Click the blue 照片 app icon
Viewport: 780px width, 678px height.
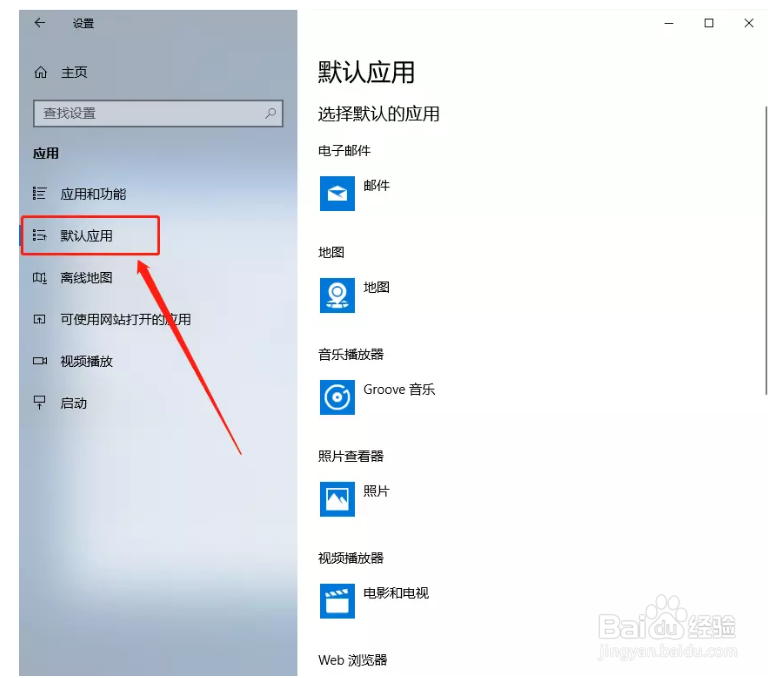coord(337,499)
